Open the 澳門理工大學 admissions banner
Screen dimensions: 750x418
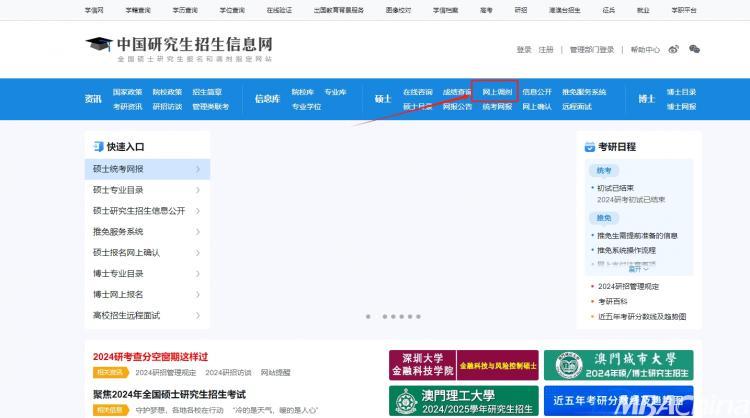click(x=463, y=401)
